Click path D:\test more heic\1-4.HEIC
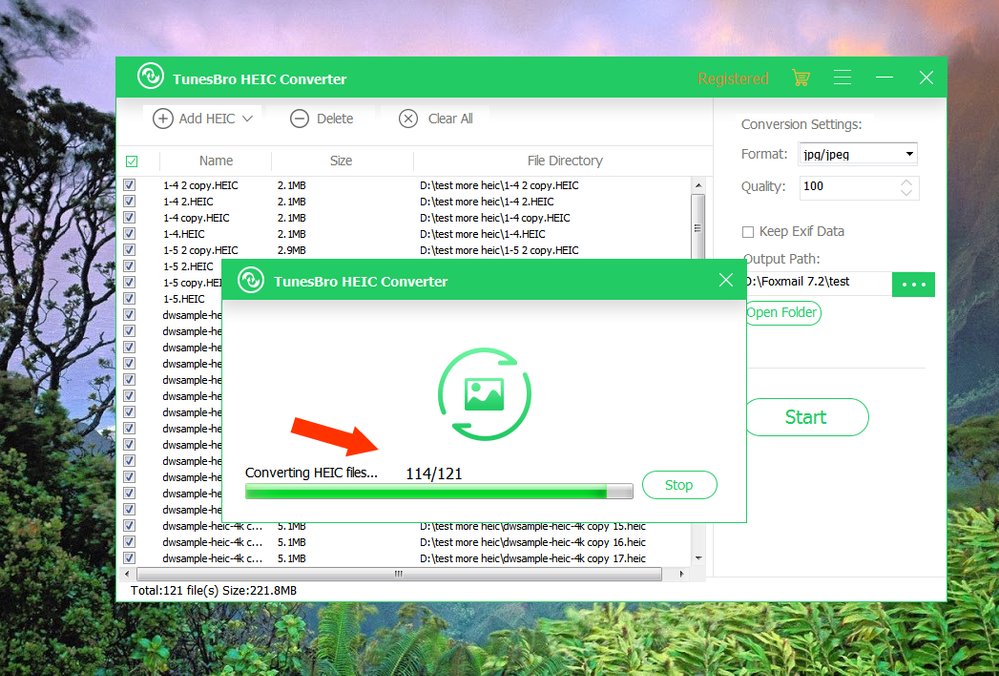 pyautogui.click(x=483, y=234)
